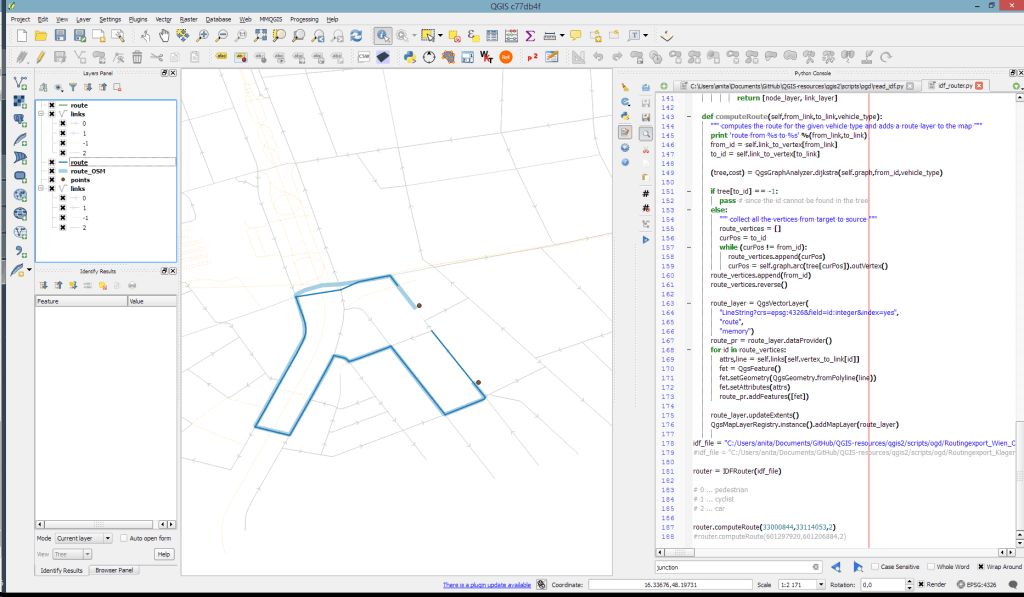Image resolution: width=1024 pixels, height=597 pixels.
Task: Toggle visibility of the points layer
Action: 52,180
